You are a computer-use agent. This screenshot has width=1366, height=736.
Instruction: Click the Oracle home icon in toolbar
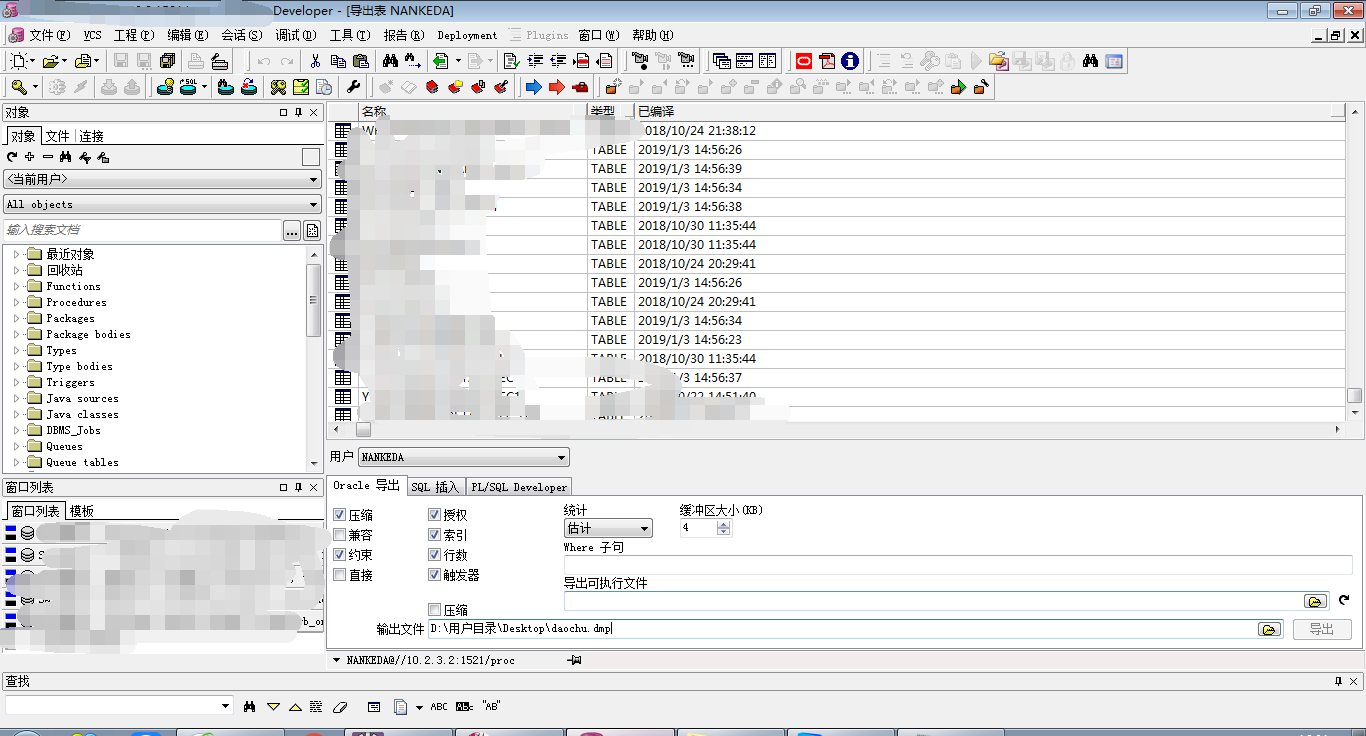pyautogui.click(x=805, y=60)
